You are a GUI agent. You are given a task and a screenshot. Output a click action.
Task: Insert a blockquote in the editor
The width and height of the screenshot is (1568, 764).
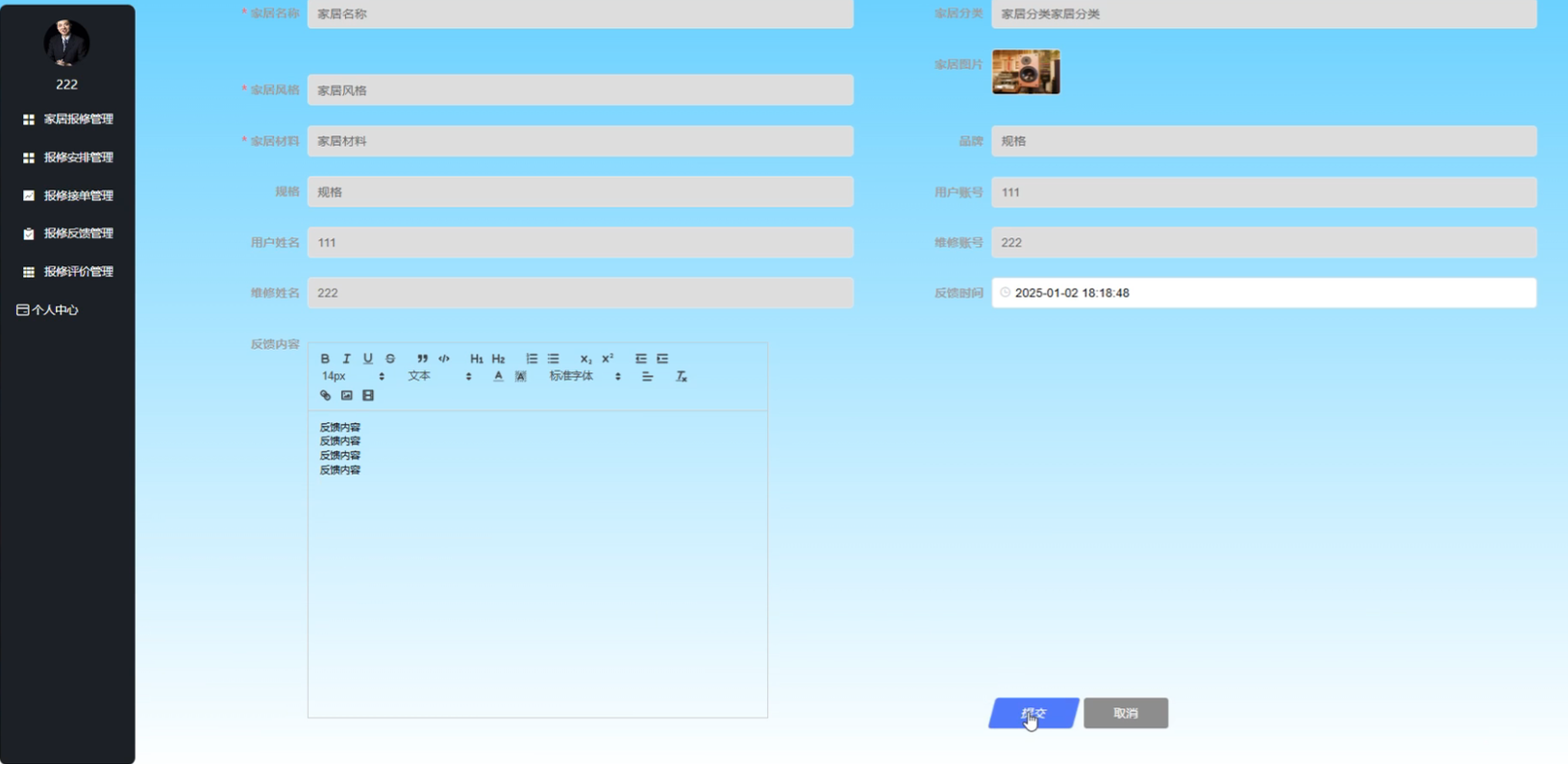(422, 358)
